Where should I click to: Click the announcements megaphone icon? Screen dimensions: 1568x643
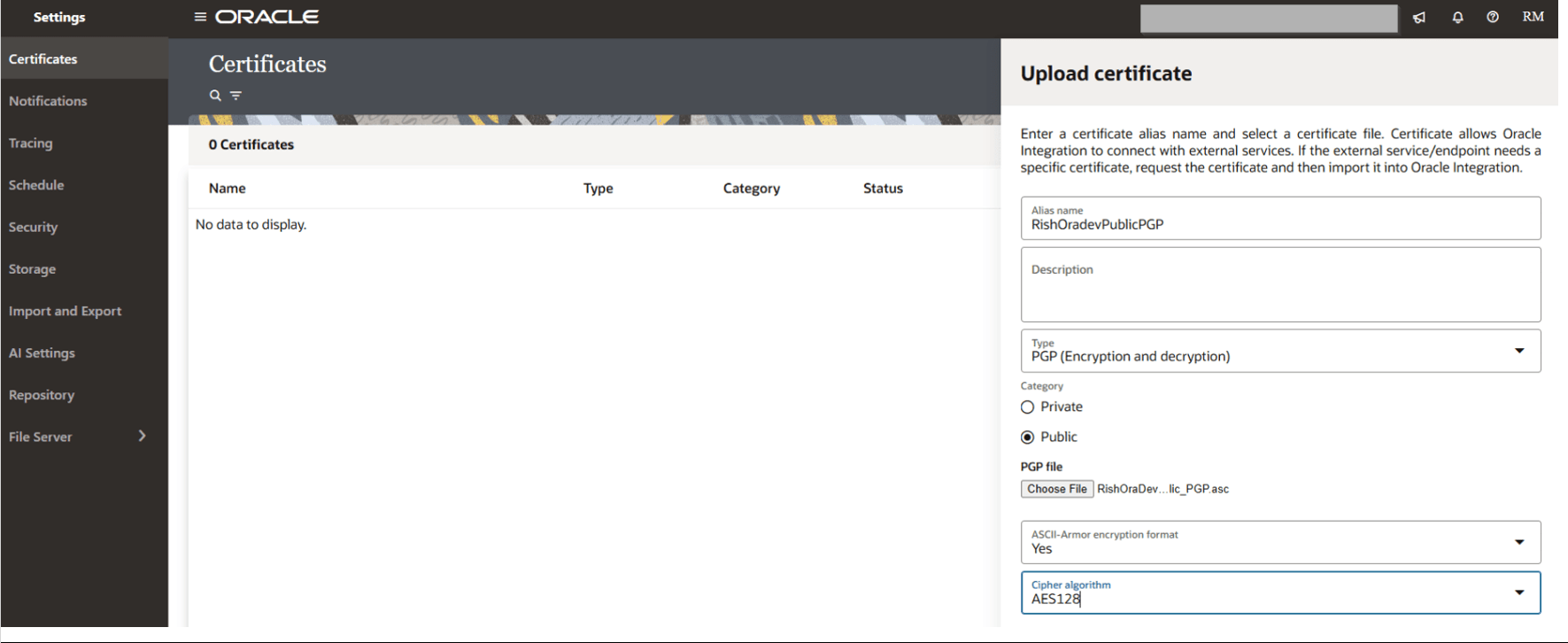point(1419,18)
